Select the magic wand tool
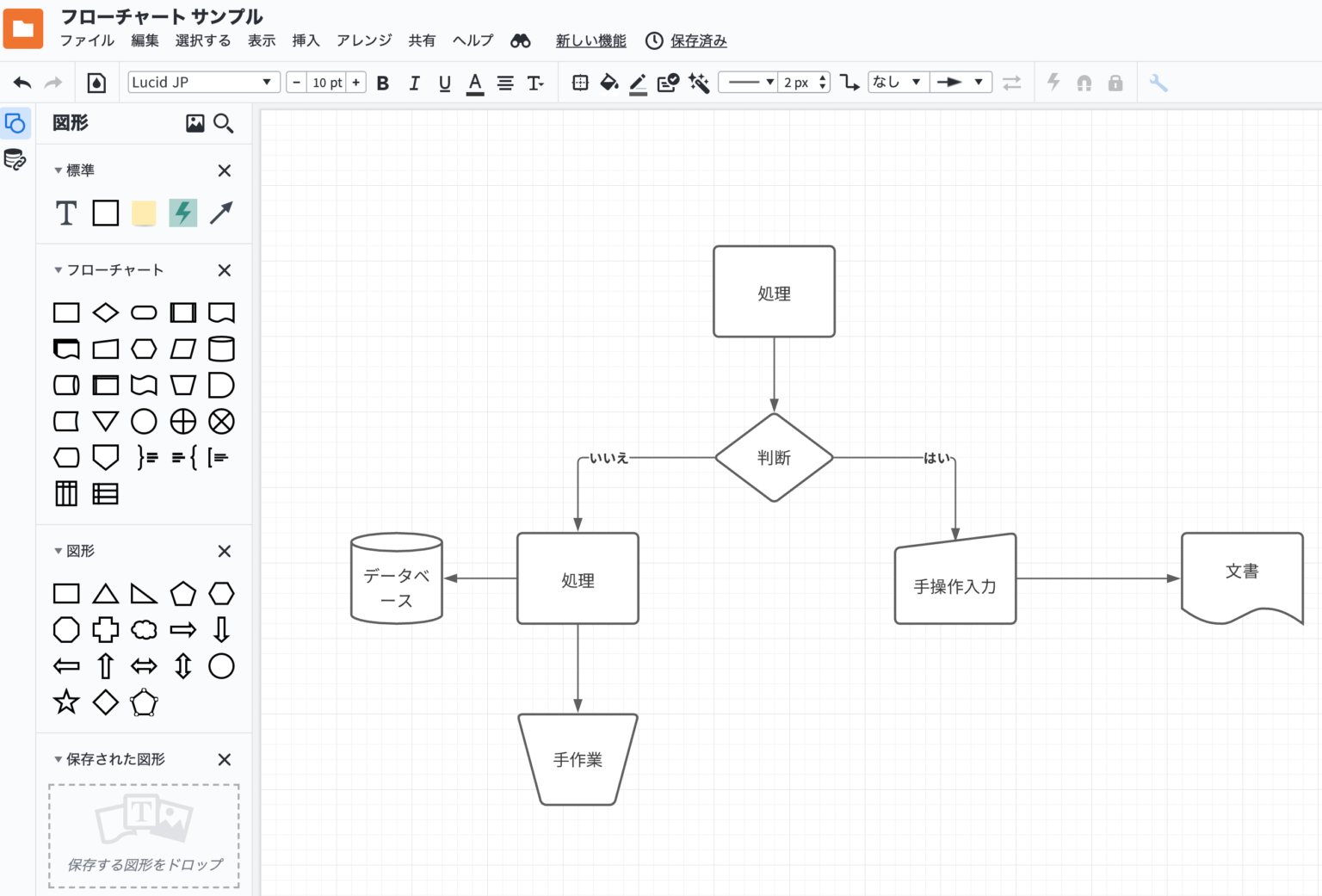This screenshot has width=1322, height=896. coord(699,83)
